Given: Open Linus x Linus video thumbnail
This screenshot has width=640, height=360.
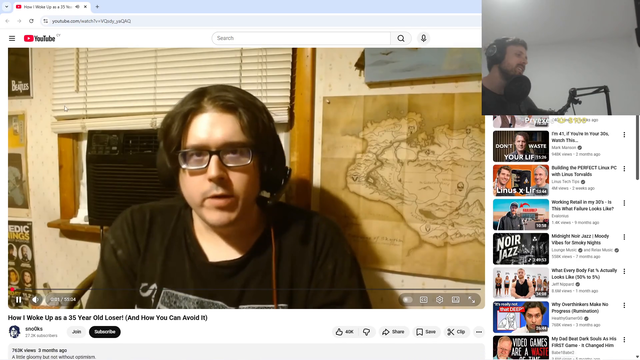Looking at the screenshot, I should pos(521,180).
